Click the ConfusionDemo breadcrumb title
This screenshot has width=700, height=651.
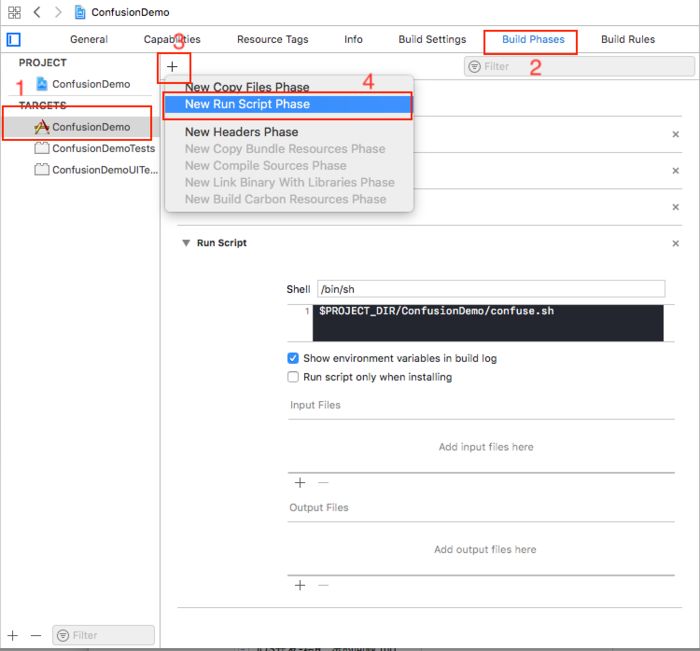[x=130, y=12]
